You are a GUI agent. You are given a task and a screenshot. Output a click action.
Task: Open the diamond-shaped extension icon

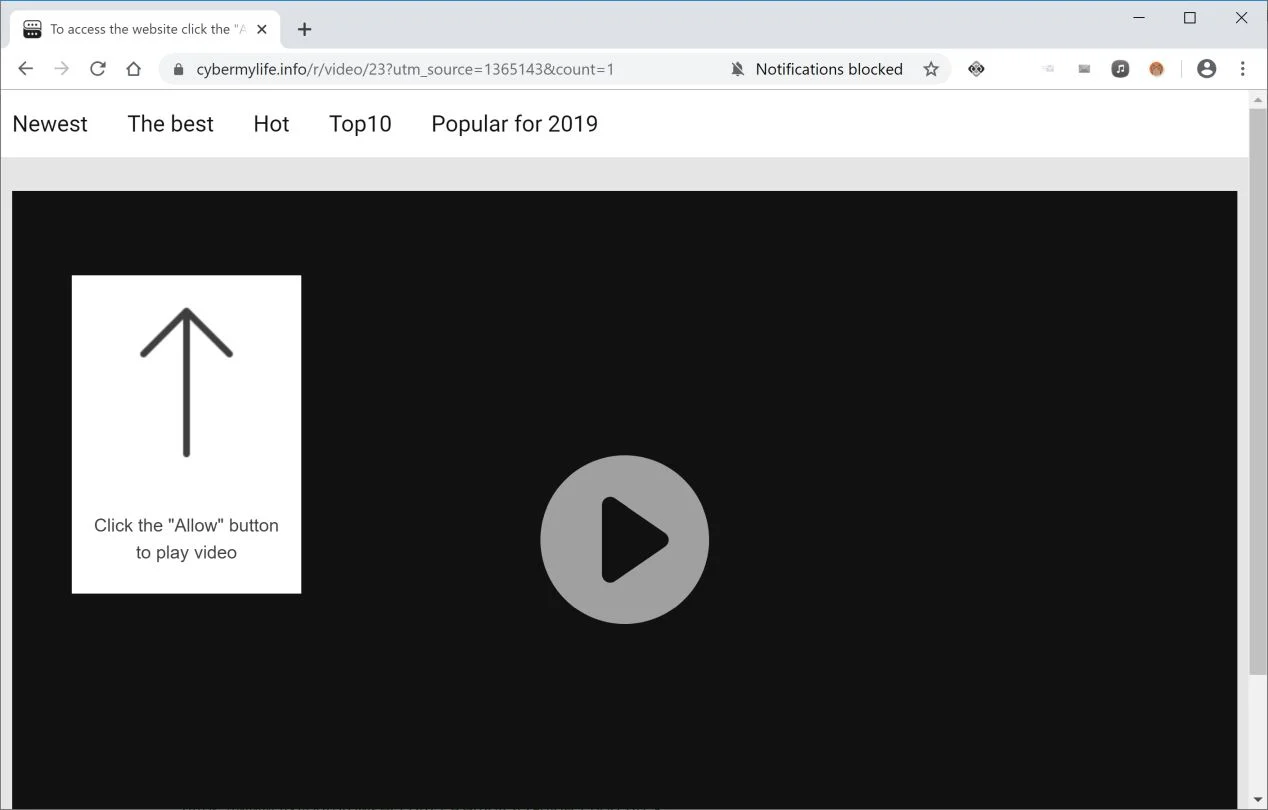point(976,69)
